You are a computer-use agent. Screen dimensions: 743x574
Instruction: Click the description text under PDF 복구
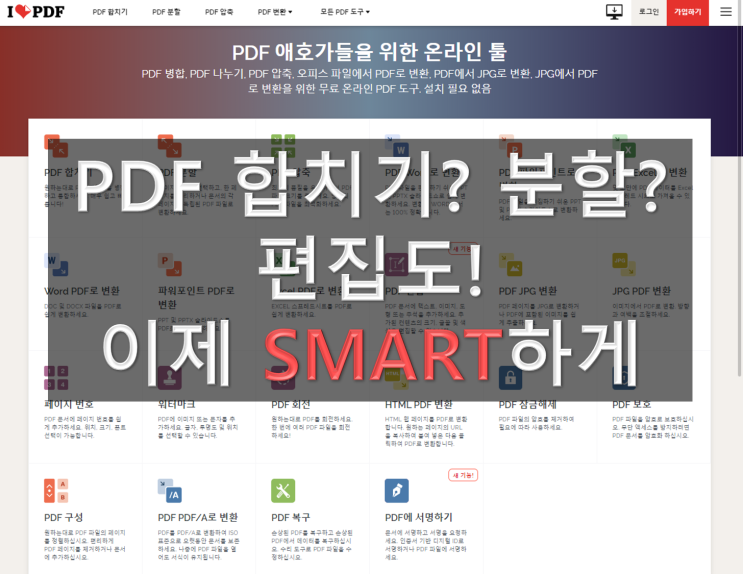[312, 545]
